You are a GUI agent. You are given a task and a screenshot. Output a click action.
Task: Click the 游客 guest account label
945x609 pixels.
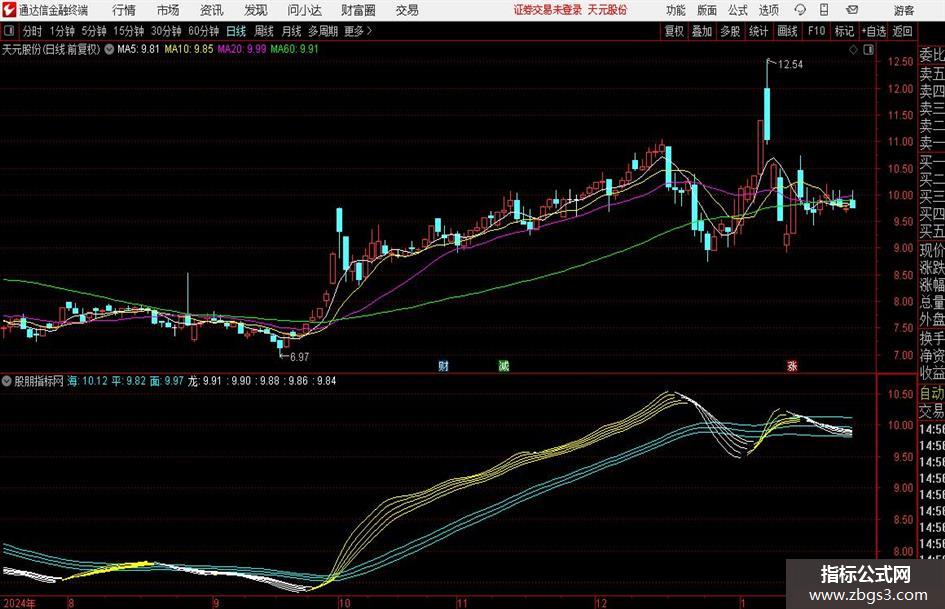tap(903, 10)
